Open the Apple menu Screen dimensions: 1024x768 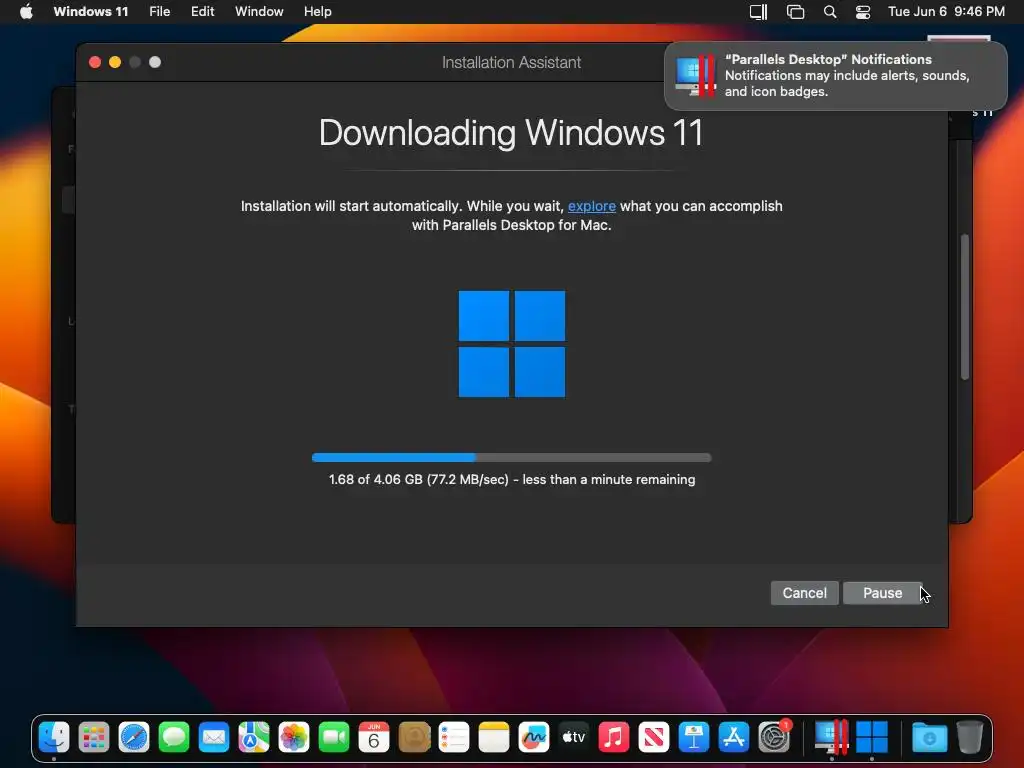coord(26,12)
